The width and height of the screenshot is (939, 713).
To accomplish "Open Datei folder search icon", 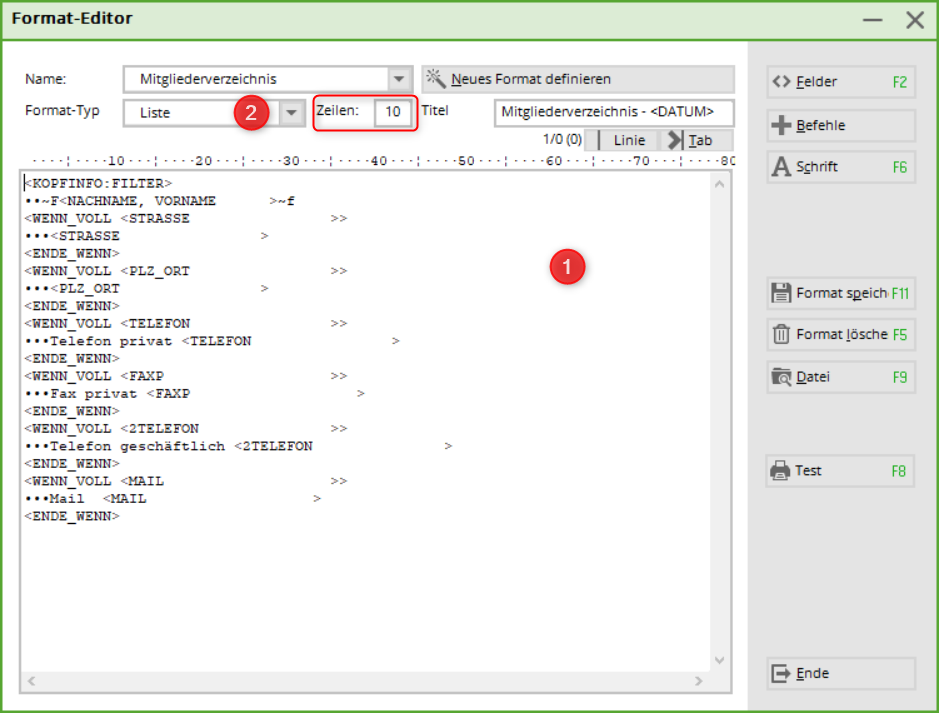I will (782, 377).
